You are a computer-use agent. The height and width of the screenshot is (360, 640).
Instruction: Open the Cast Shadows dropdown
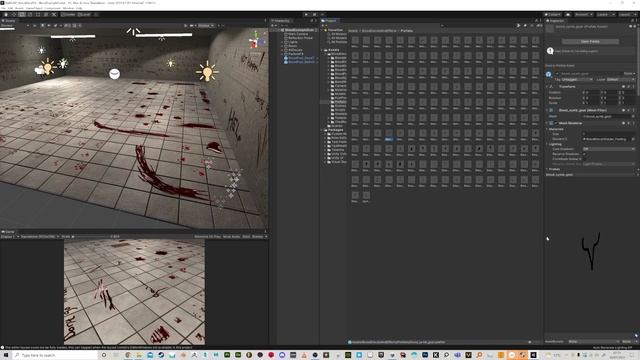coord(609,149)
